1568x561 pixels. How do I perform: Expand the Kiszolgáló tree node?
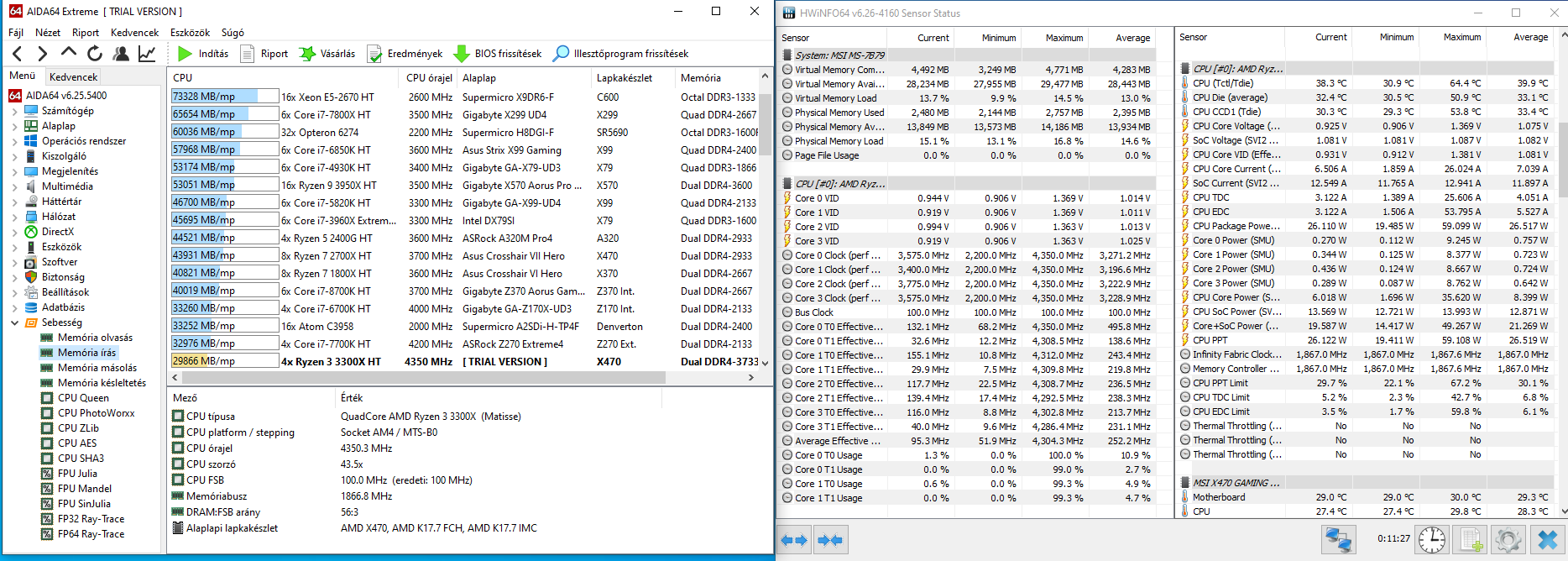pyautogui.click(x=14, y=157)
